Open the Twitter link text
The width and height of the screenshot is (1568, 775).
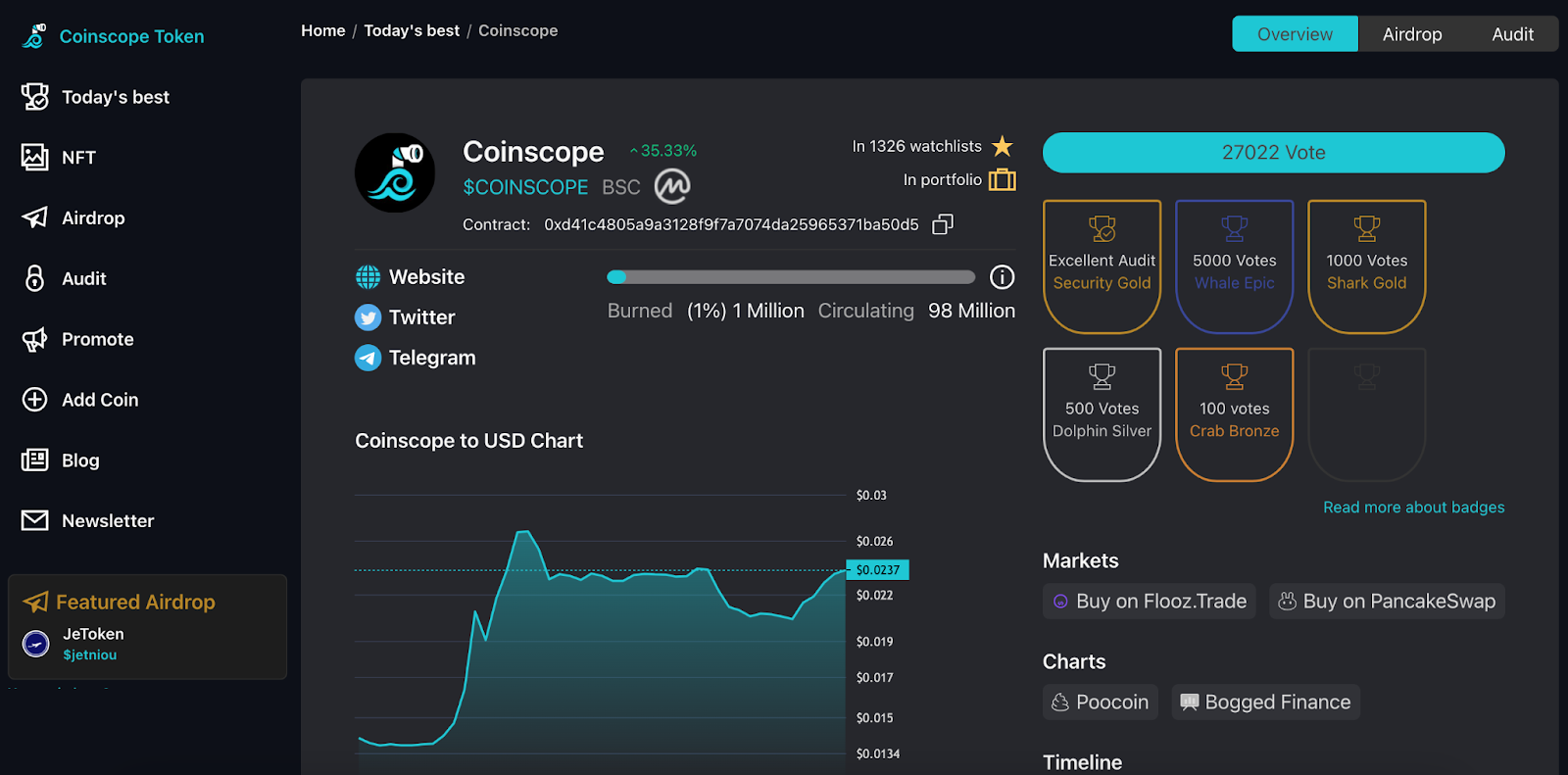(x=422, y=317)
